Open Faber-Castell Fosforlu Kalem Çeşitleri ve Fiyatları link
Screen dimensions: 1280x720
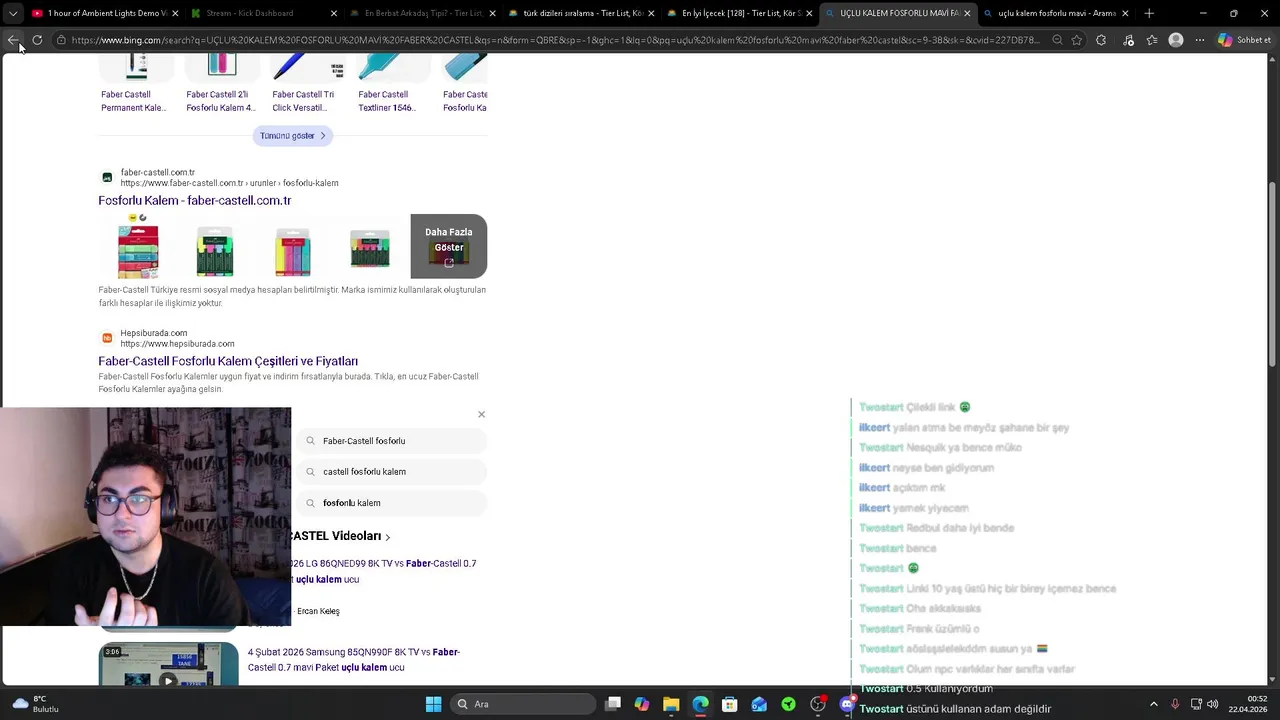[228, 361]
